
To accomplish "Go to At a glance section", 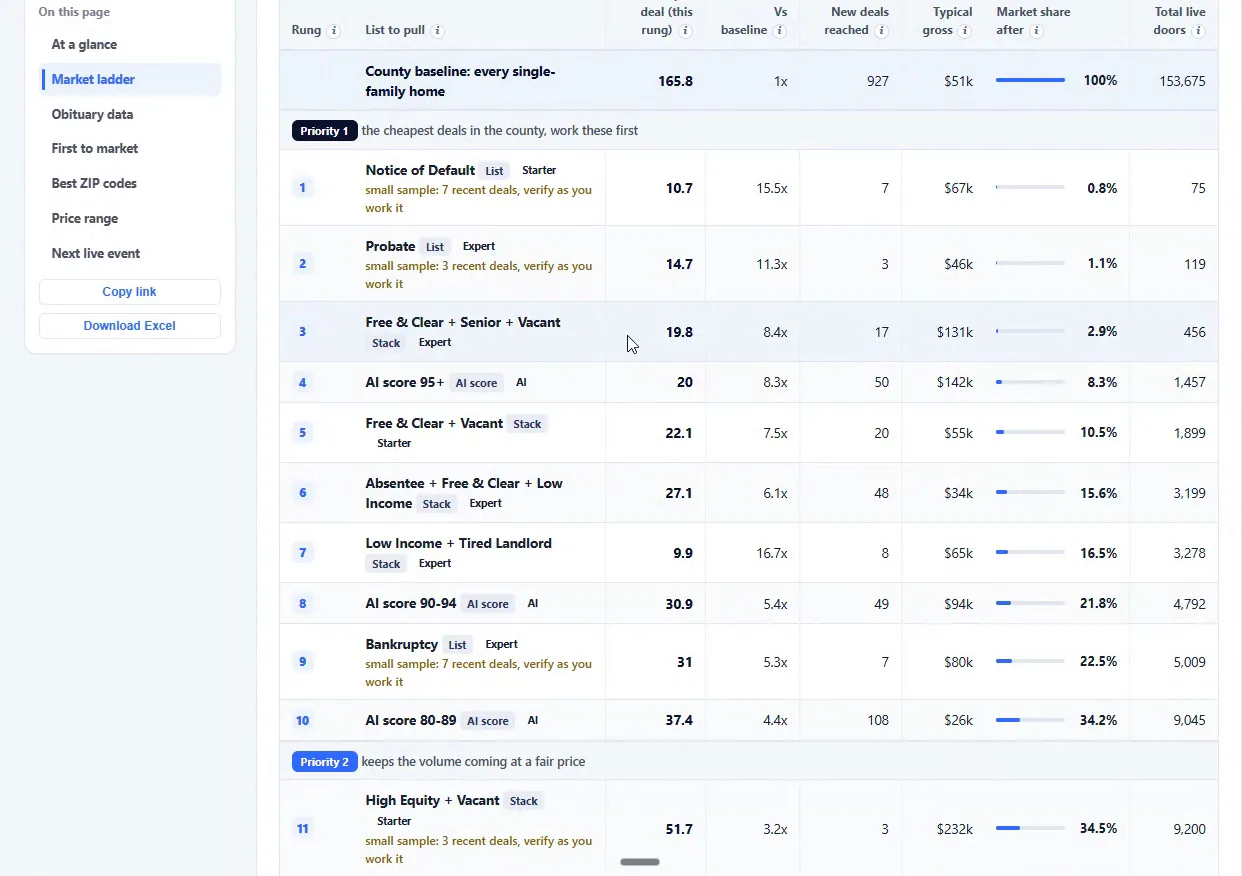I will click(84, 45).
